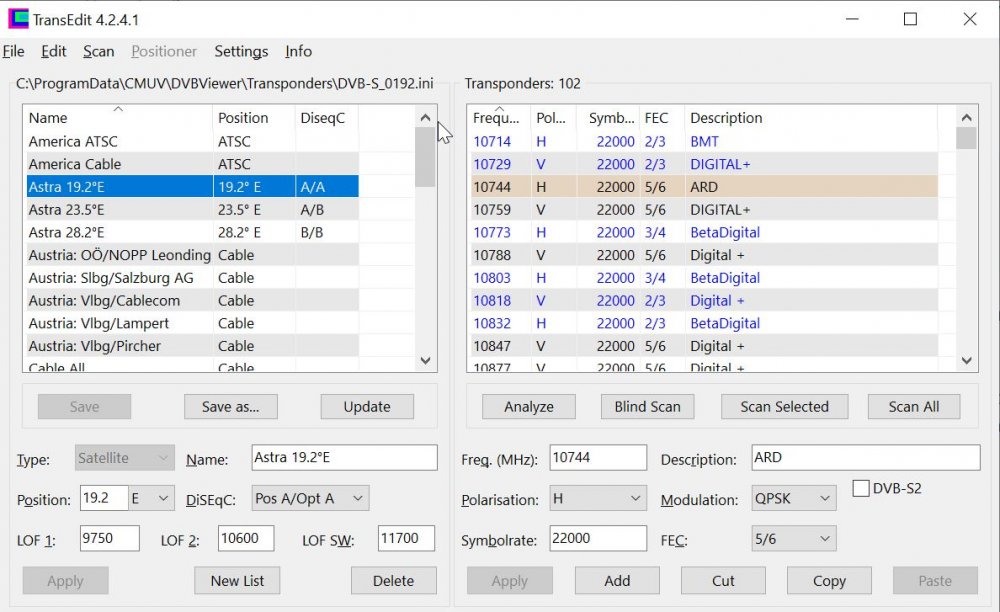Edit the Symbolrate input field
Viewport: 1000px width, 612px height.
598,538
